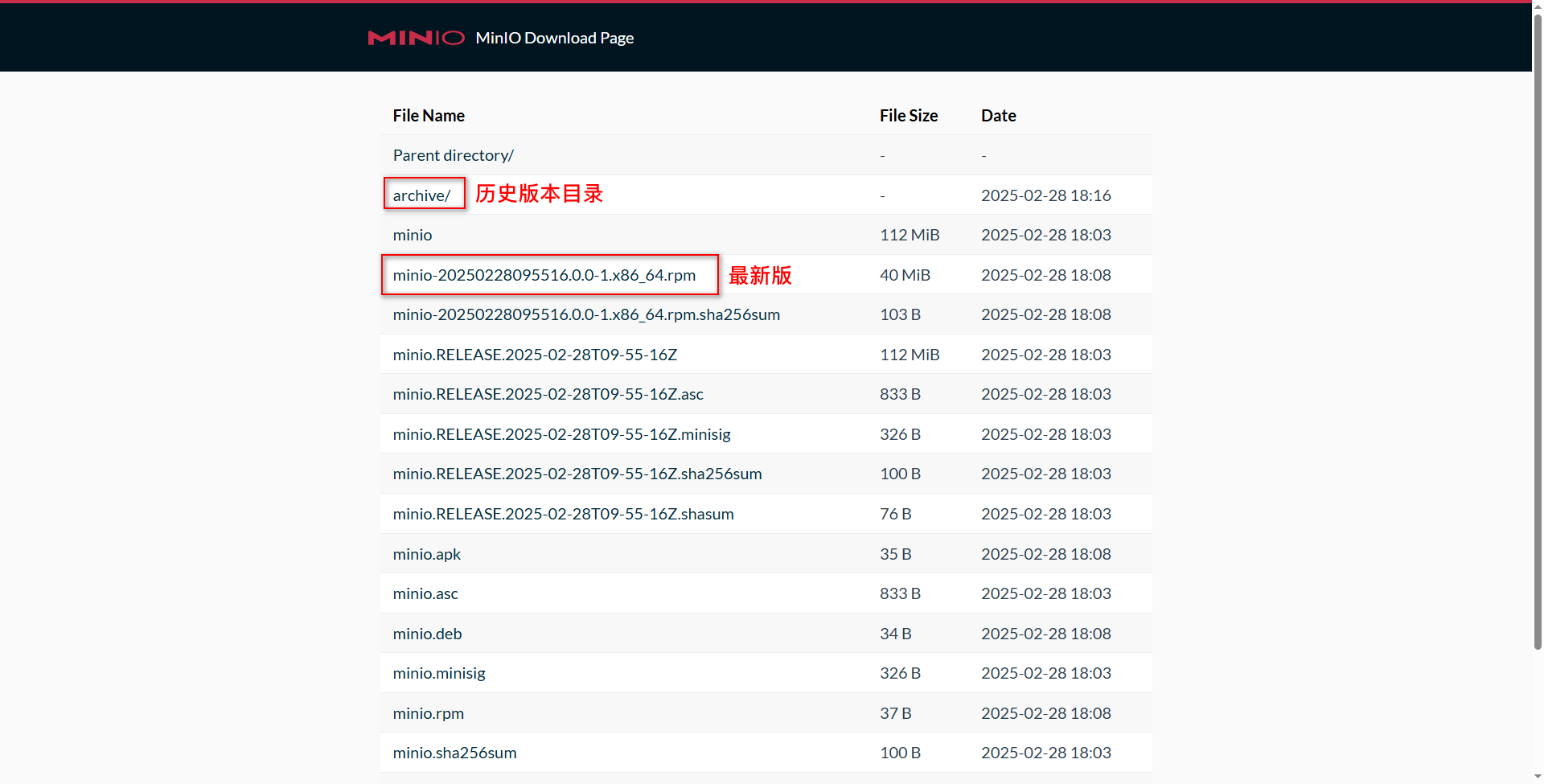This screenshot has height=784, width=1544.
Task: Click the 40 MiB size value
Action: (x=905, y=275)
